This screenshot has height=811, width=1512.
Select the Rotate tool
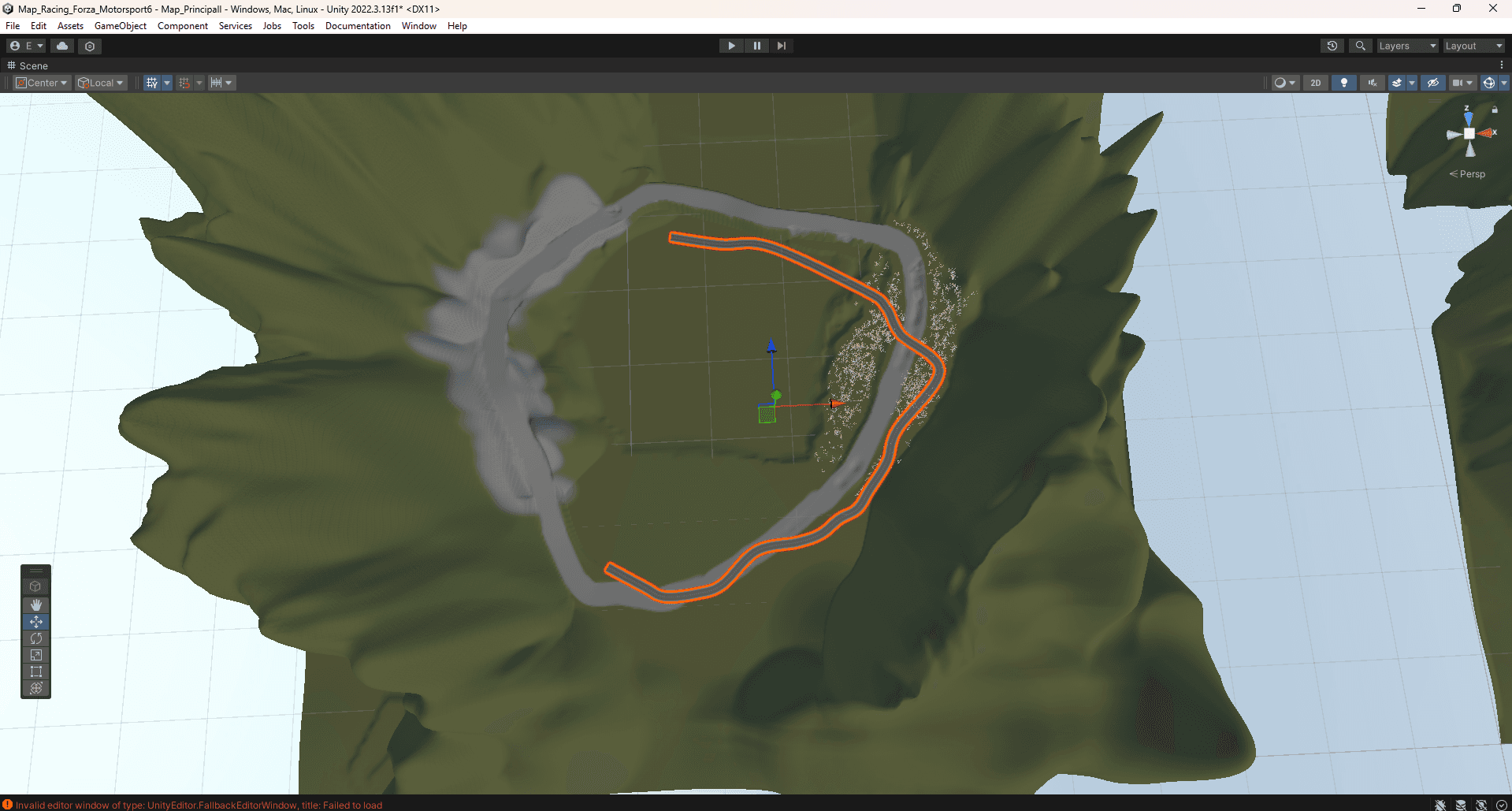(35, 638)
